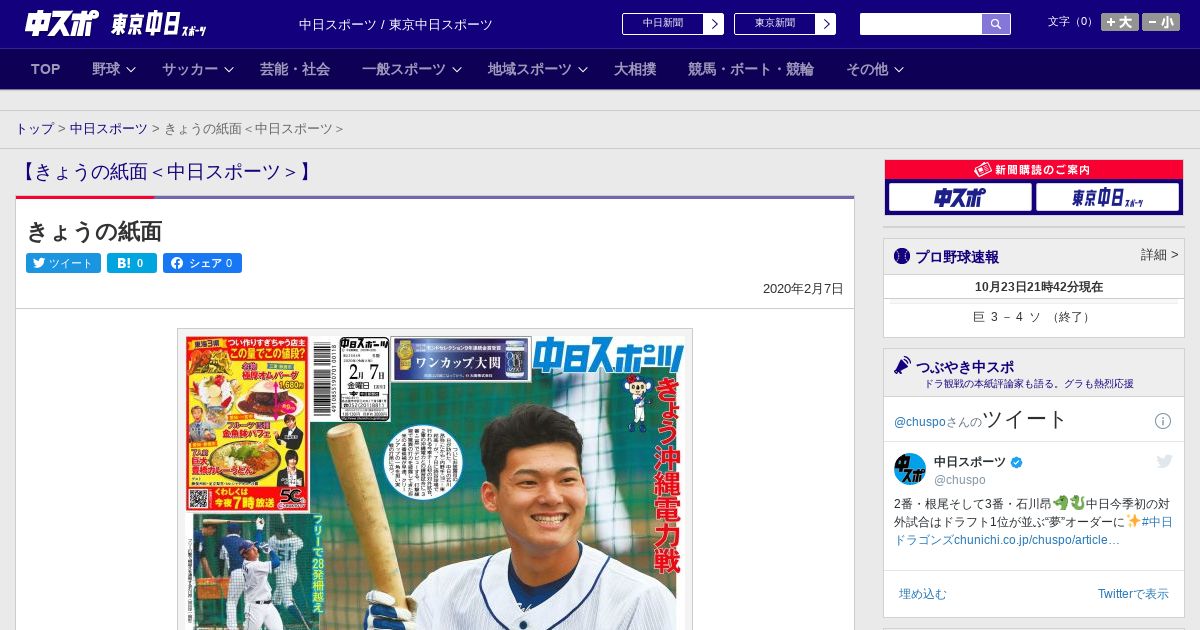Image resolution: width=1200 pixels, height=630 pixels.
Task: Click the megaphone icon beside つぶやき中スポ
Action: tap(902, 366)
